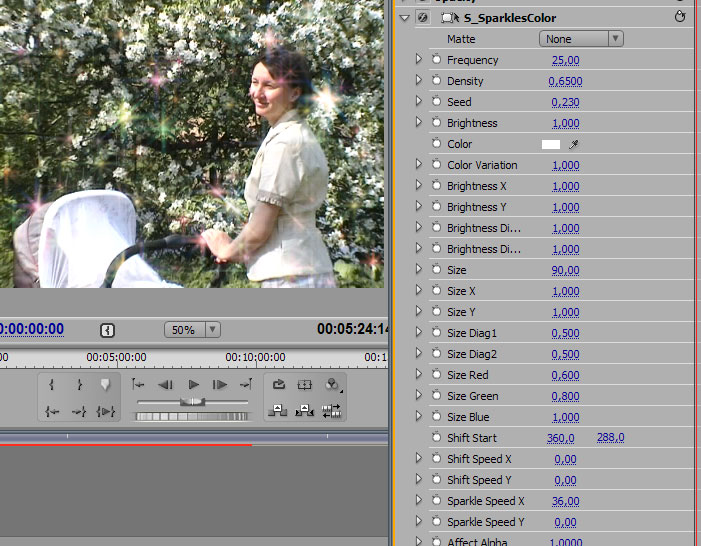Select the Color eyedropper tool

coord(574,144)
